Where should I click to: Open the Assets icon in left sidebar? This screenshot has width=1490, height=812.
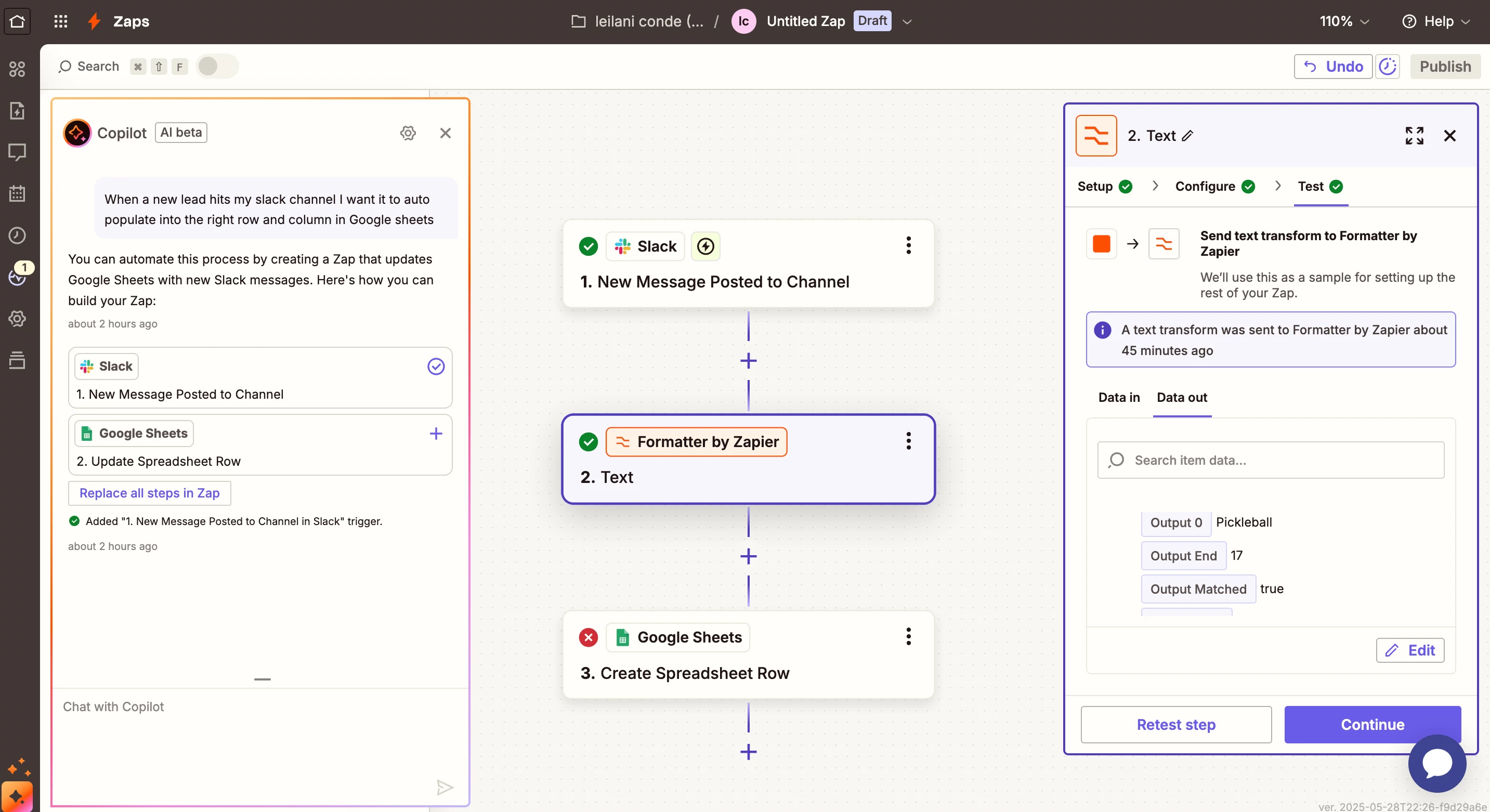point(17,69)
